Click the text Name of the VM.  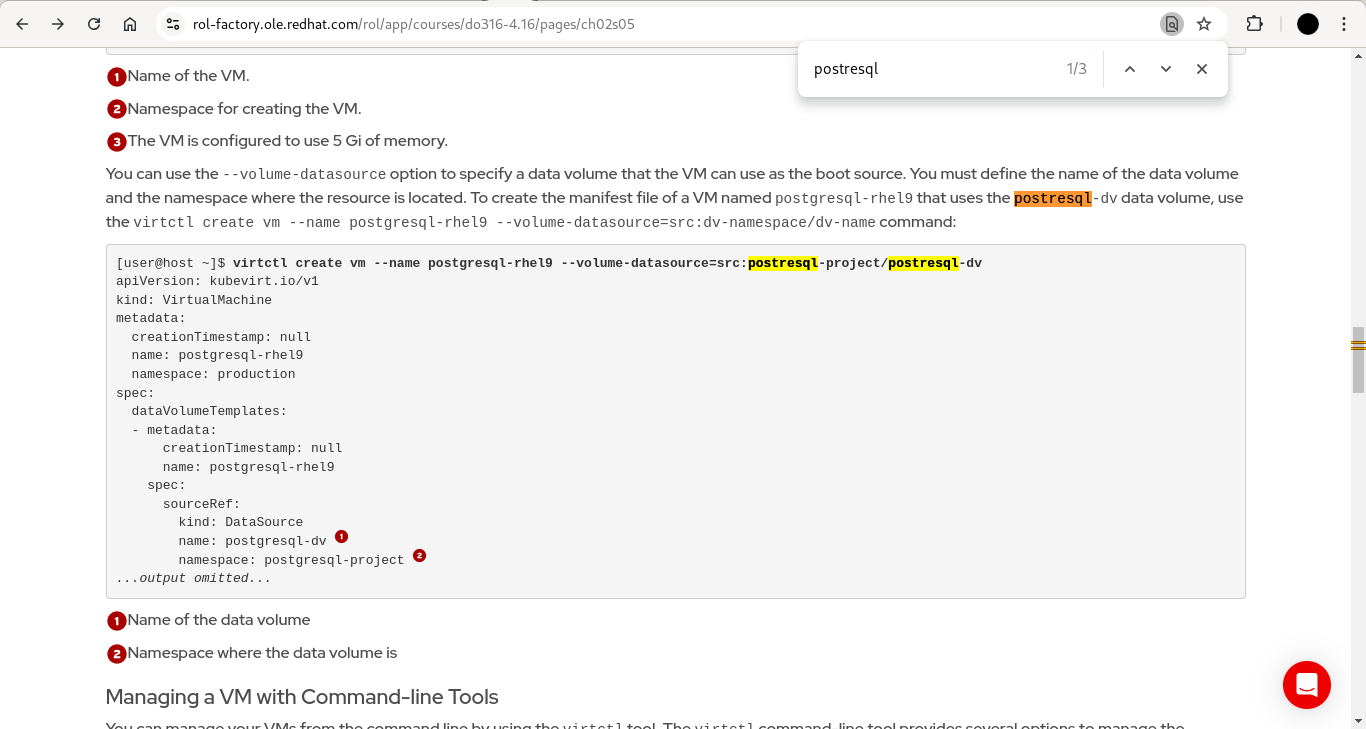pos(188,76)
